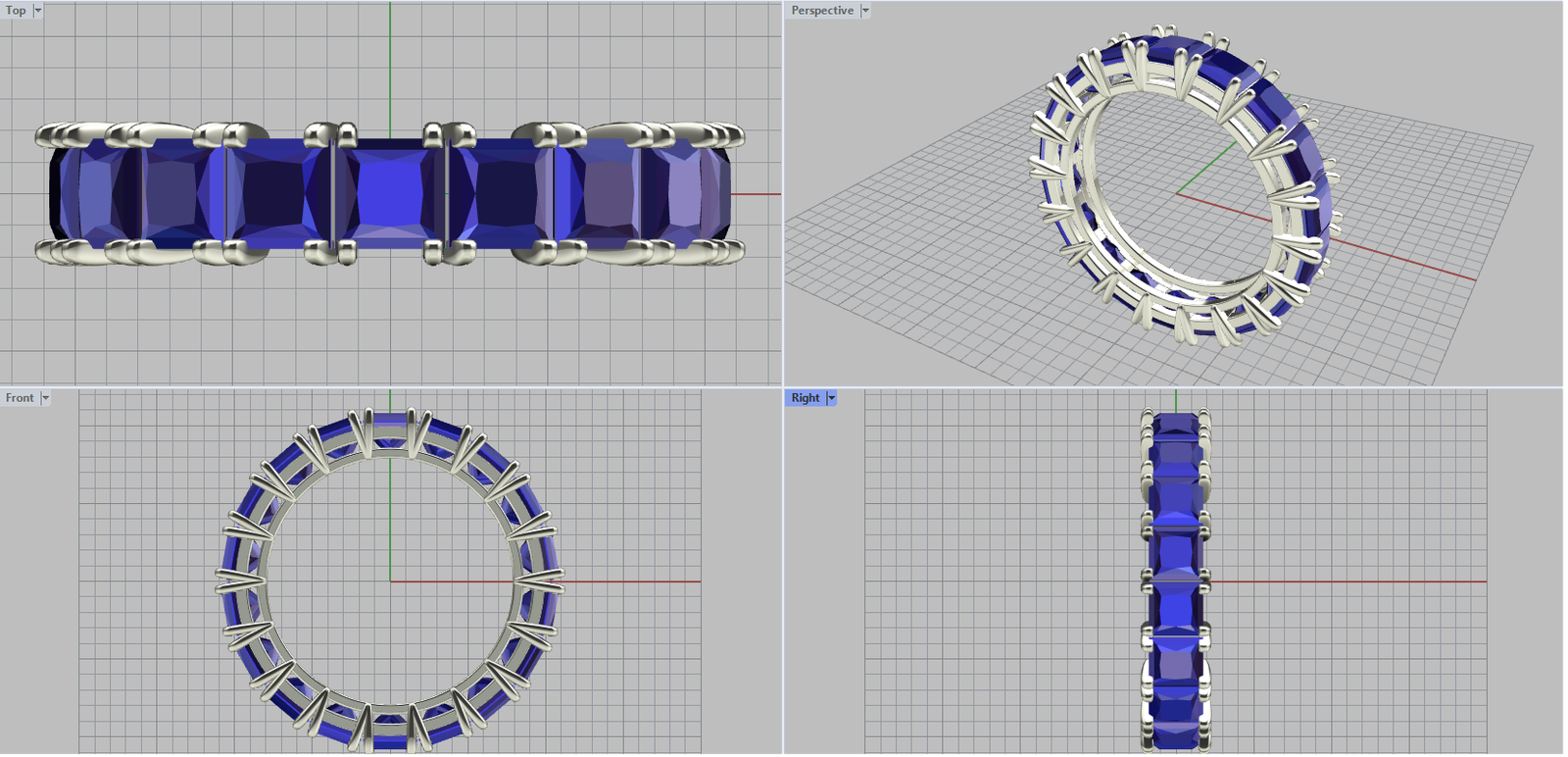Select the bottommost gemstone in Front view ring

390,737
